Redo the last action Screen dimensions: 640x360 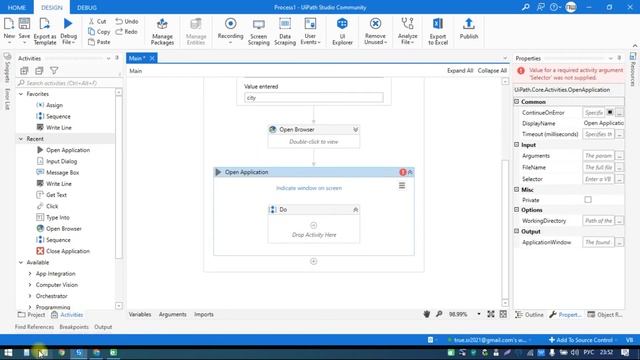coord(127,31)
